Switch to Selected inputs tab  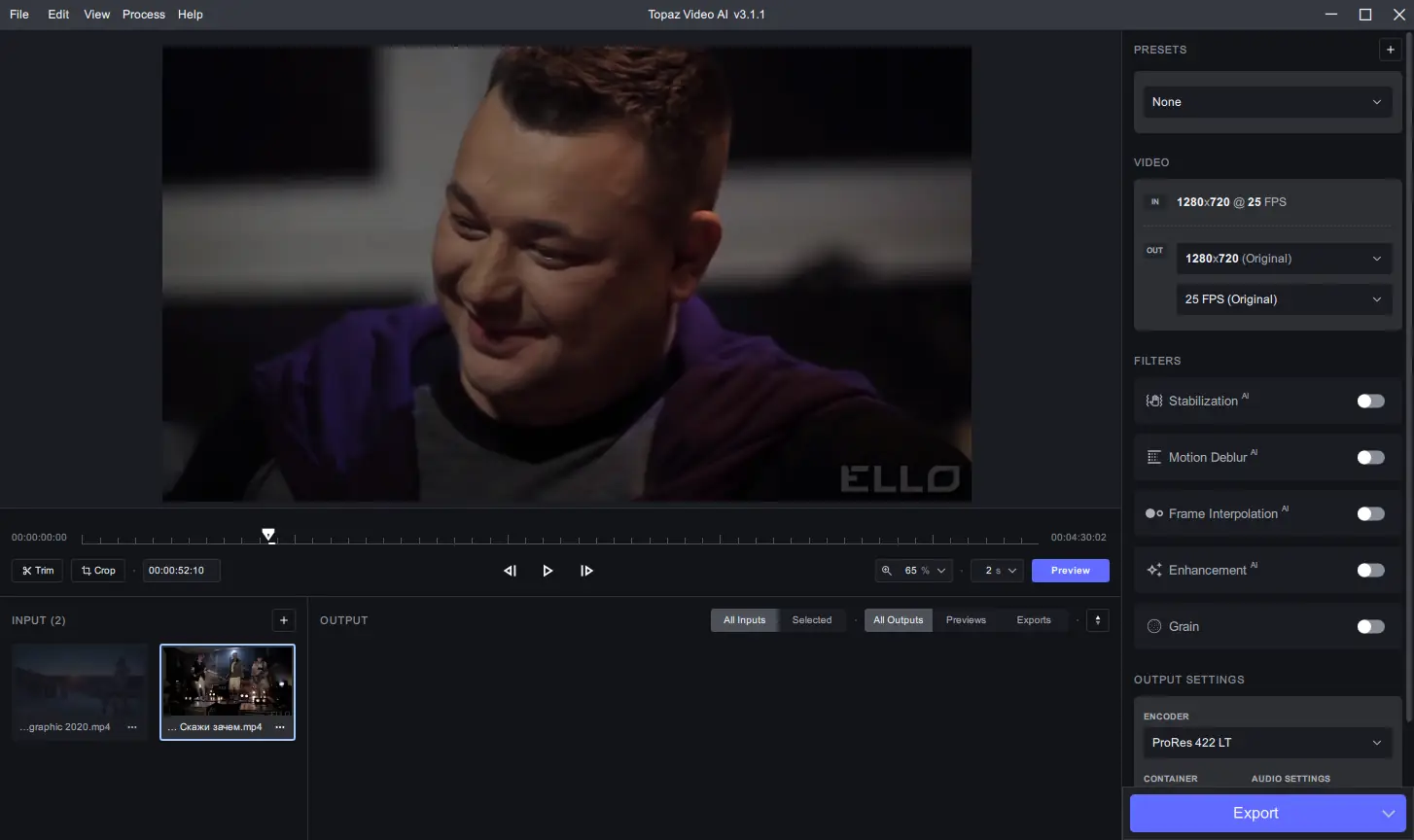pyautogui.click(x=812, y=620)
